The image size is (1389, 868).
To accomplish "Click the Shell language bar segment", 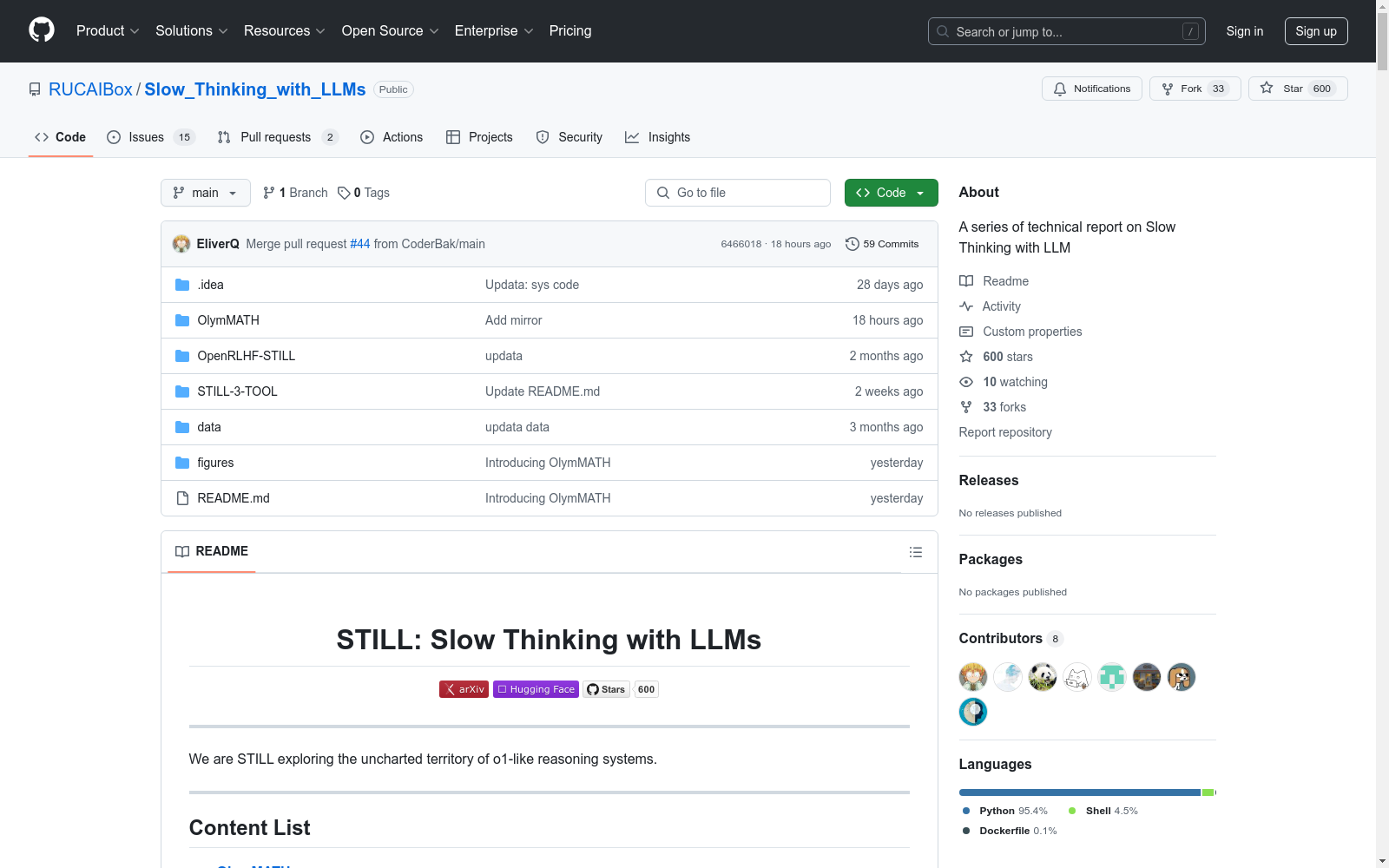I will [1208, 792].
